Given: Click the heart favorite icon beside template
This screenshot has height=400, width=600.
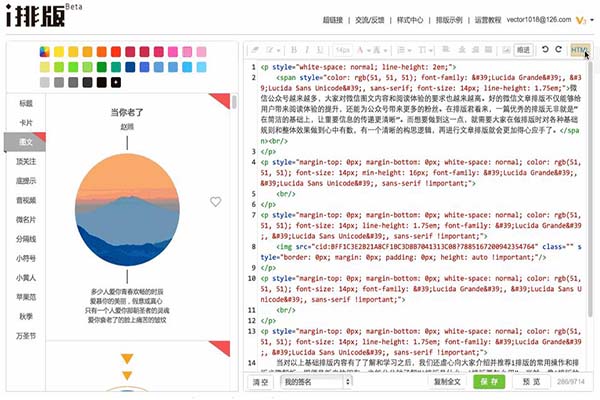Looking at the screenshot, I should click(215, 201).
